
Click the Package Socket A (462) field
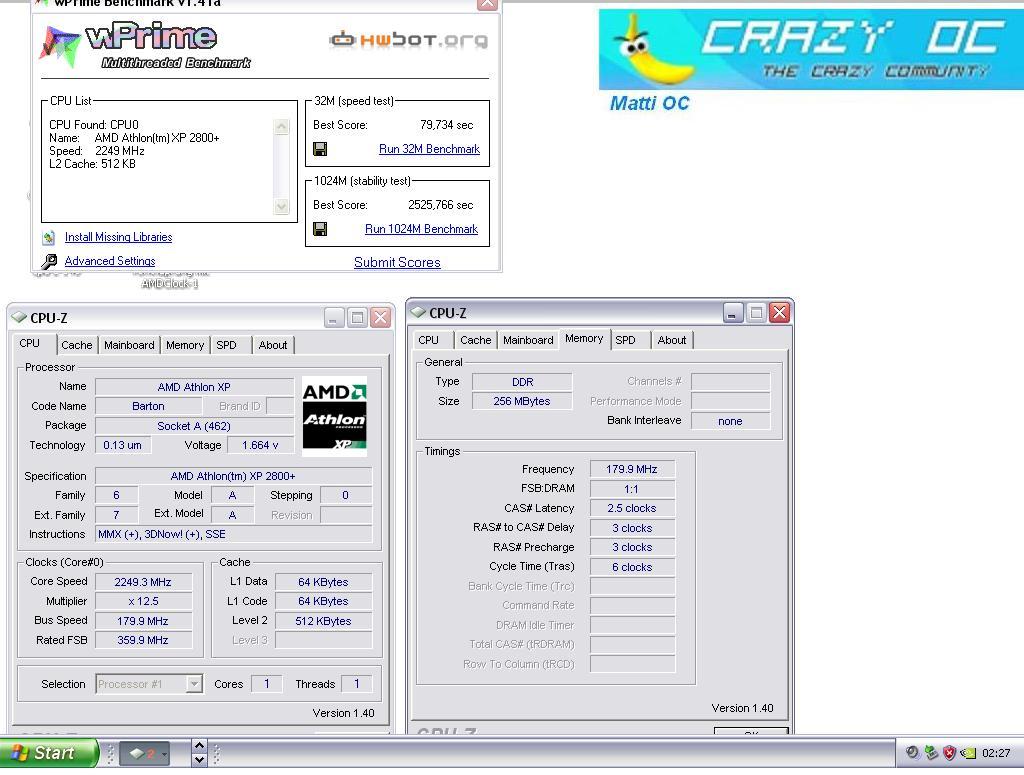pos(195,426)
